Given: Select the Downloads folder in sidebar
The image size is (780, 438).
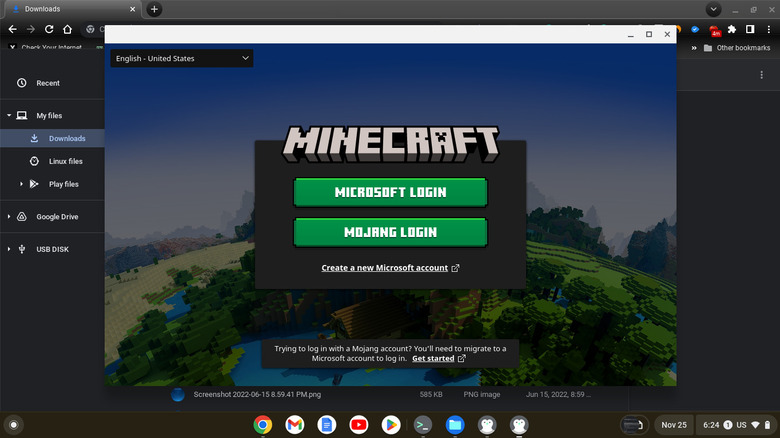Looking at the screenshot, I should pyautogui.click(x=67, y=139).
